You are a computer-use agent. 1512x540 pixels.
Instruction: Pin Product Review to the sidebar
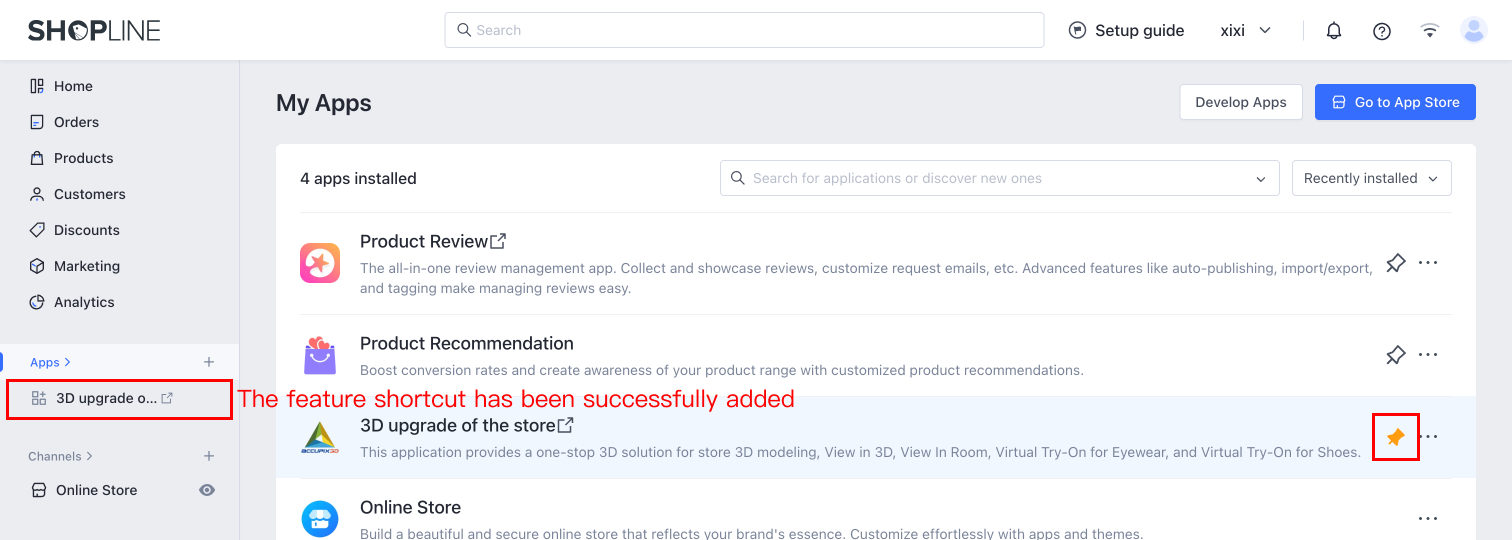point(1395,263)
